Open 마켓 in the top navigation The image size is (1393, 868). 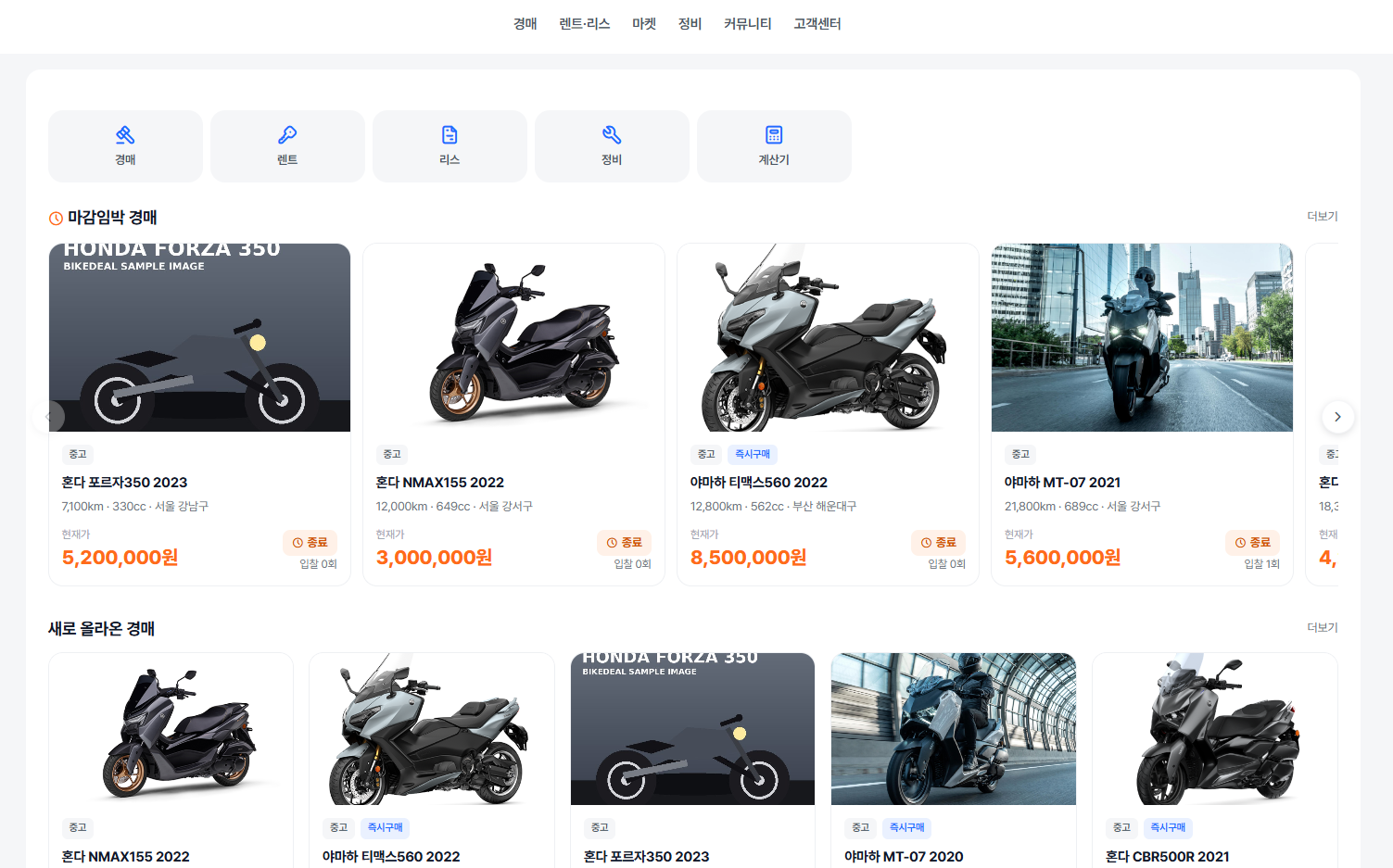644,24
